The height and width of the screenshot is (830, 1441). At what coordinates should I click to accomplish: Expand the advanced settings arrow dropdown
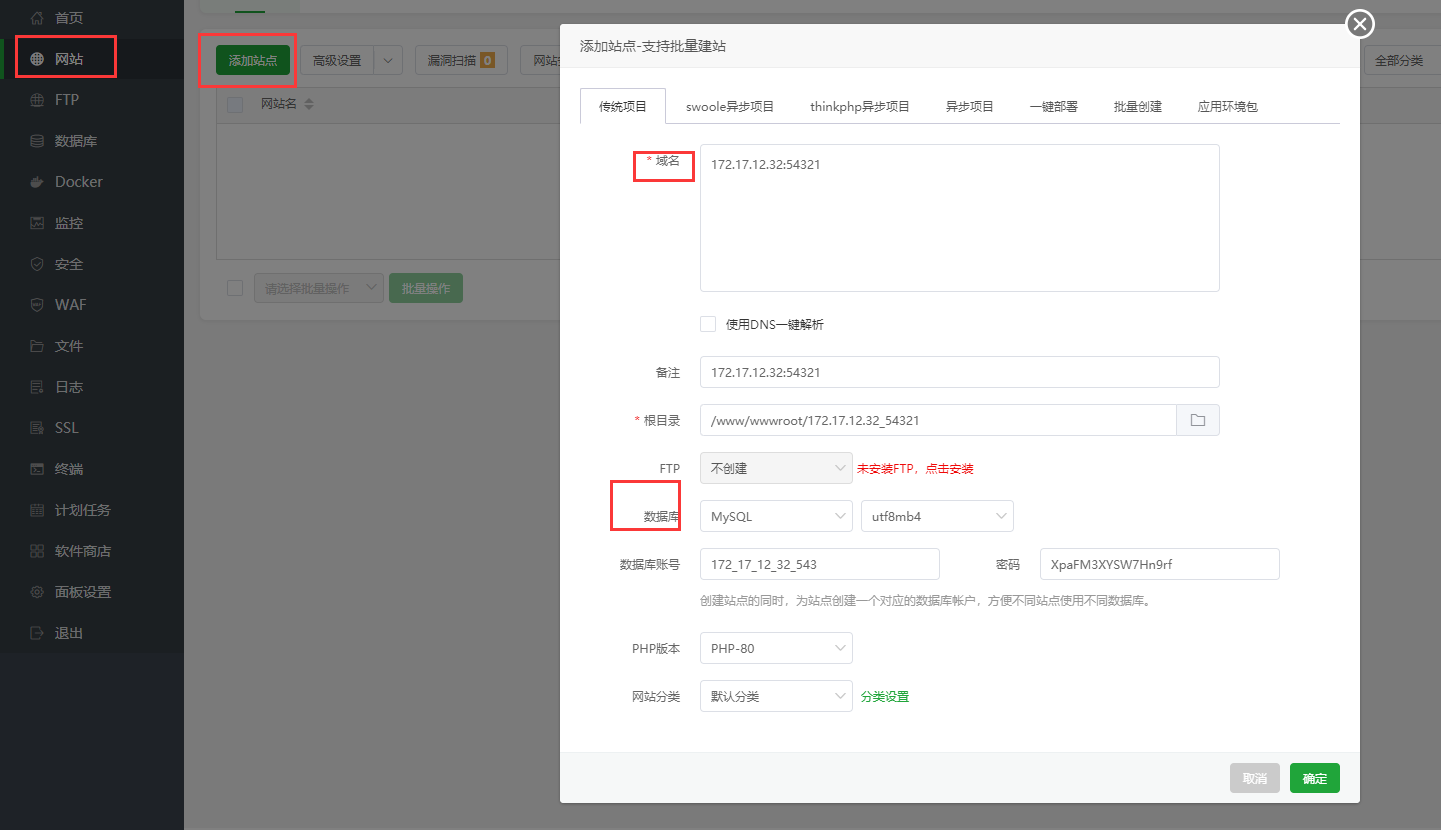click(x=388, y=60)
